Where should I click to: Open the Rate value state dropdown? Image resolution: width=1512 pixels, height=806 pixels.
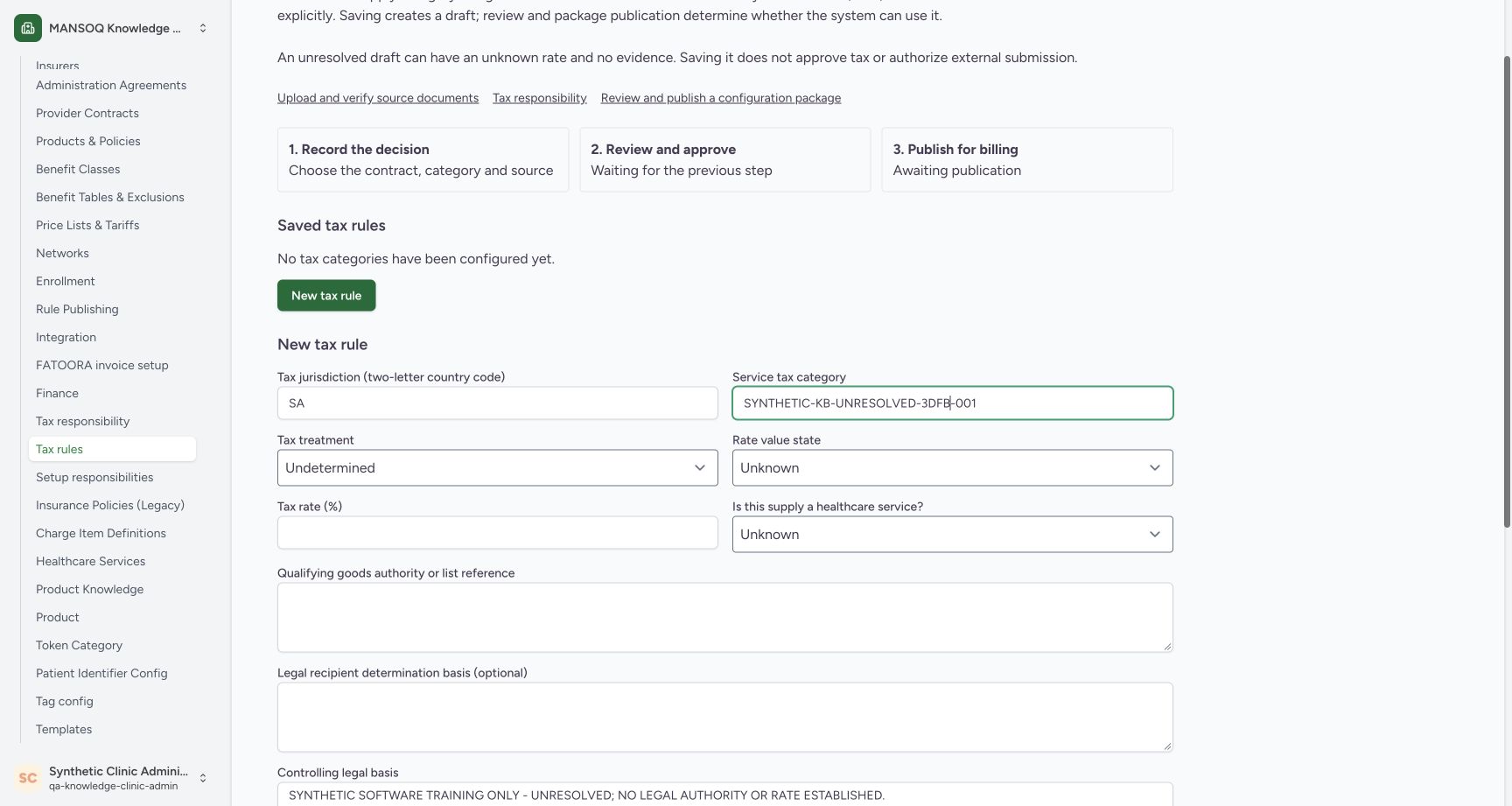[x=952, y=468]
